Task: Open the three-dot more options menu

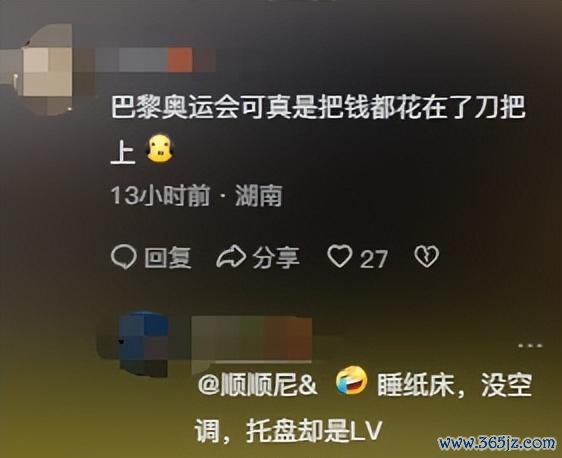Action: pyautogui.click(x=530, y=346)
